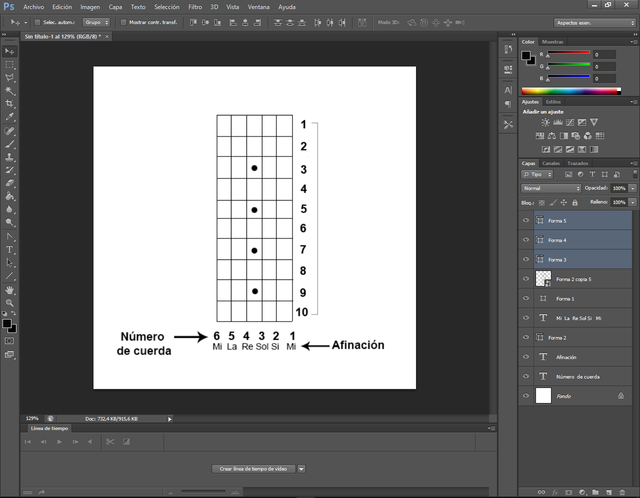Viewport: 640px width, 498px height.
Task: Select the Path Selection tool
Action: 9,262
